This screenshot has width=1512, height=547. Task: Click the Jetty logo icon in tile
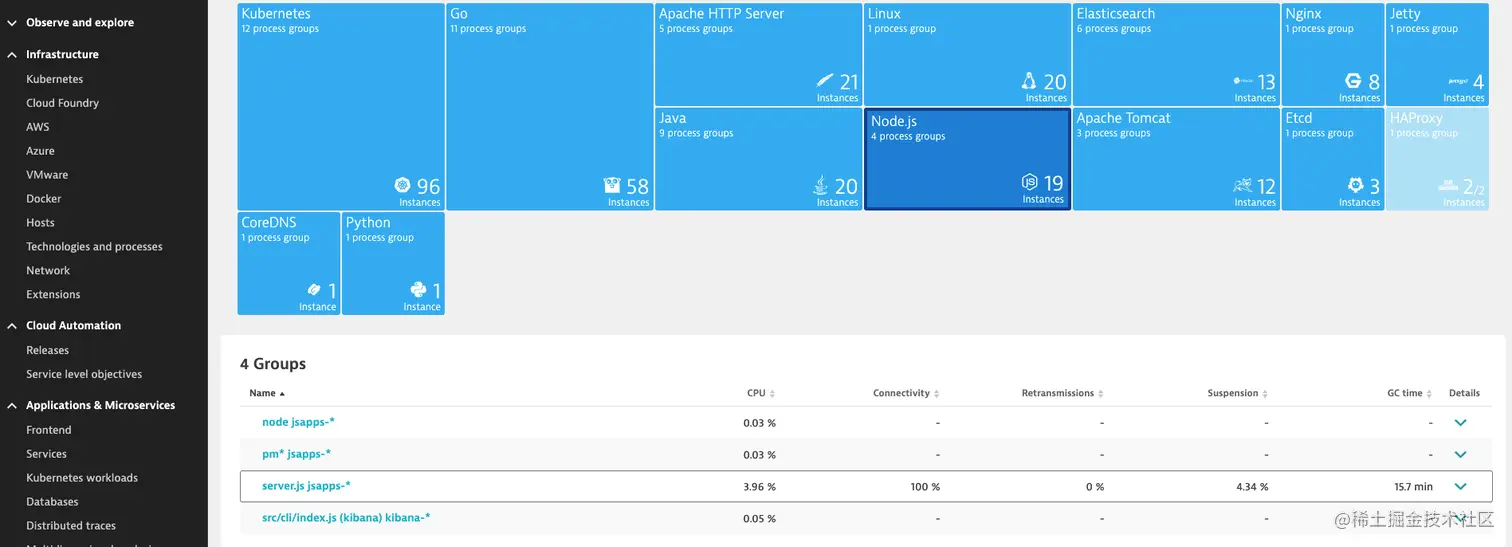(1458, 82)
